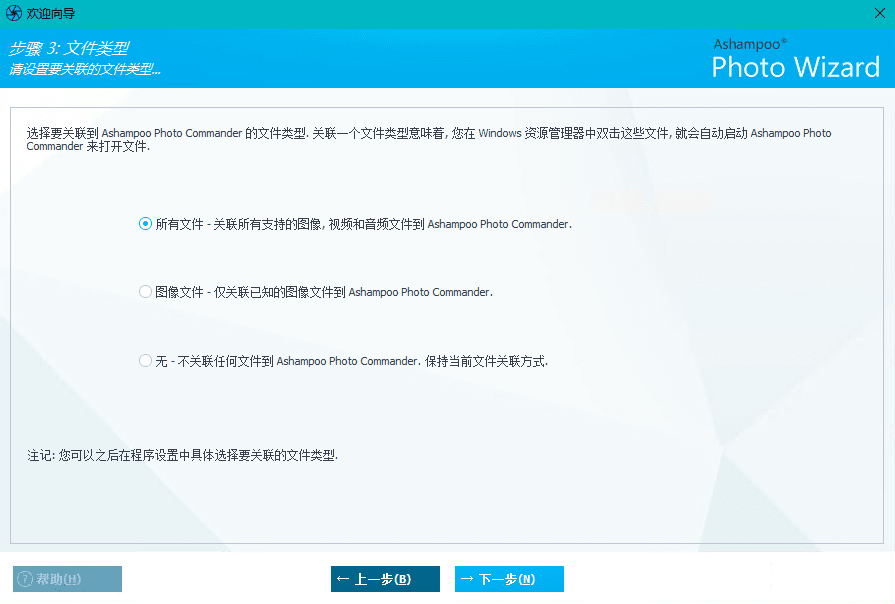895x604 pixels.
Task: Click the 请设置要关联的文件类型 subtitle
Action: coord(84,69)
